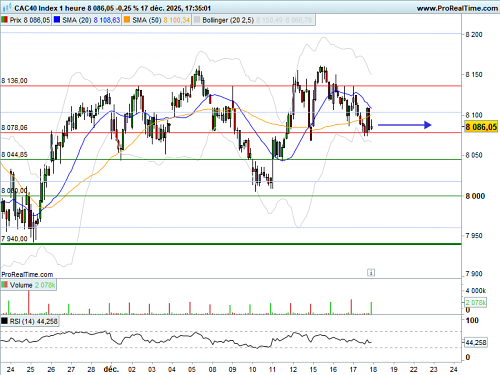
Task: Click the black RSI (14) legend square
Action: (x=5, y=321)
